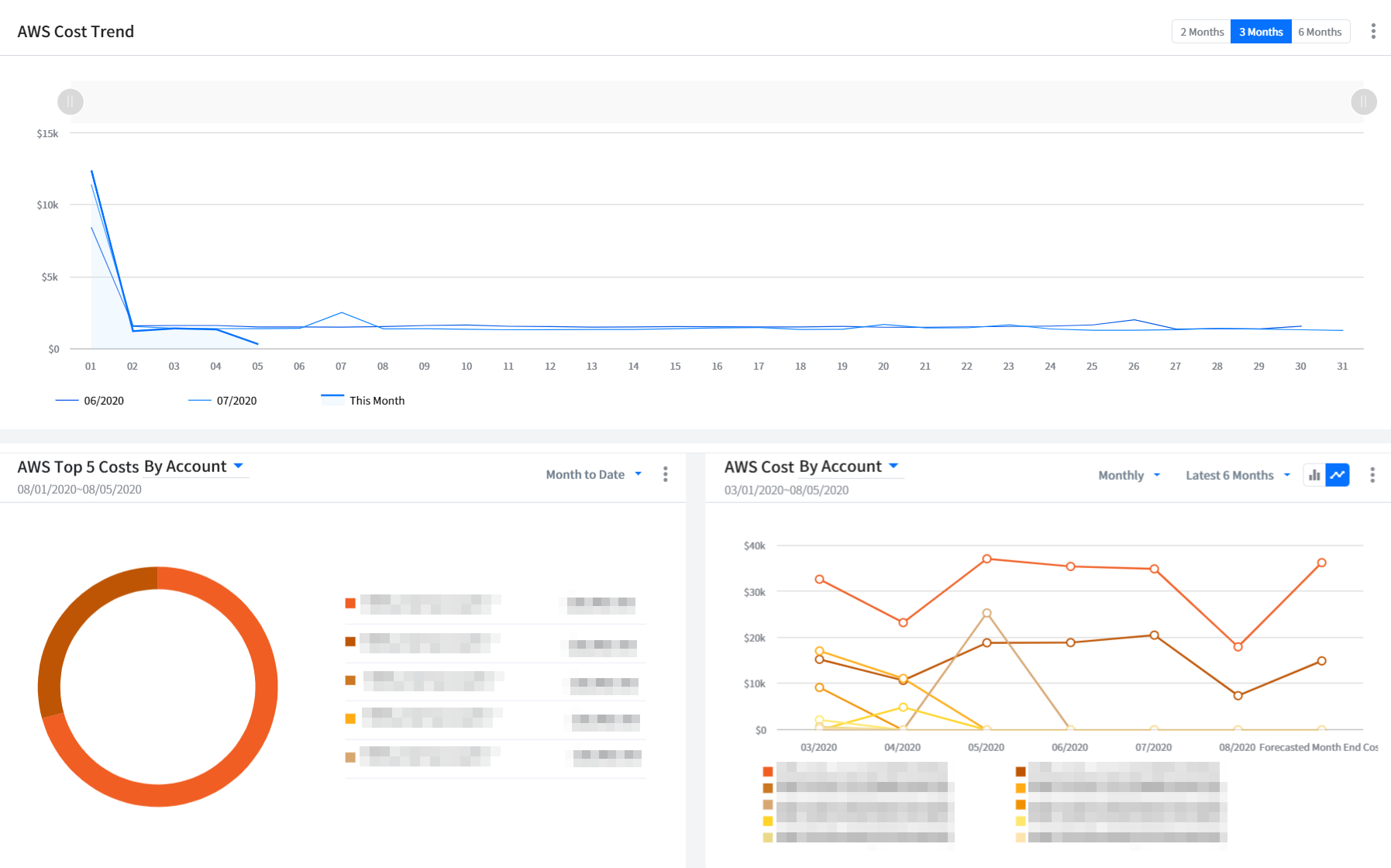Open the Month to Date dropdown

[x=594, y=474]
